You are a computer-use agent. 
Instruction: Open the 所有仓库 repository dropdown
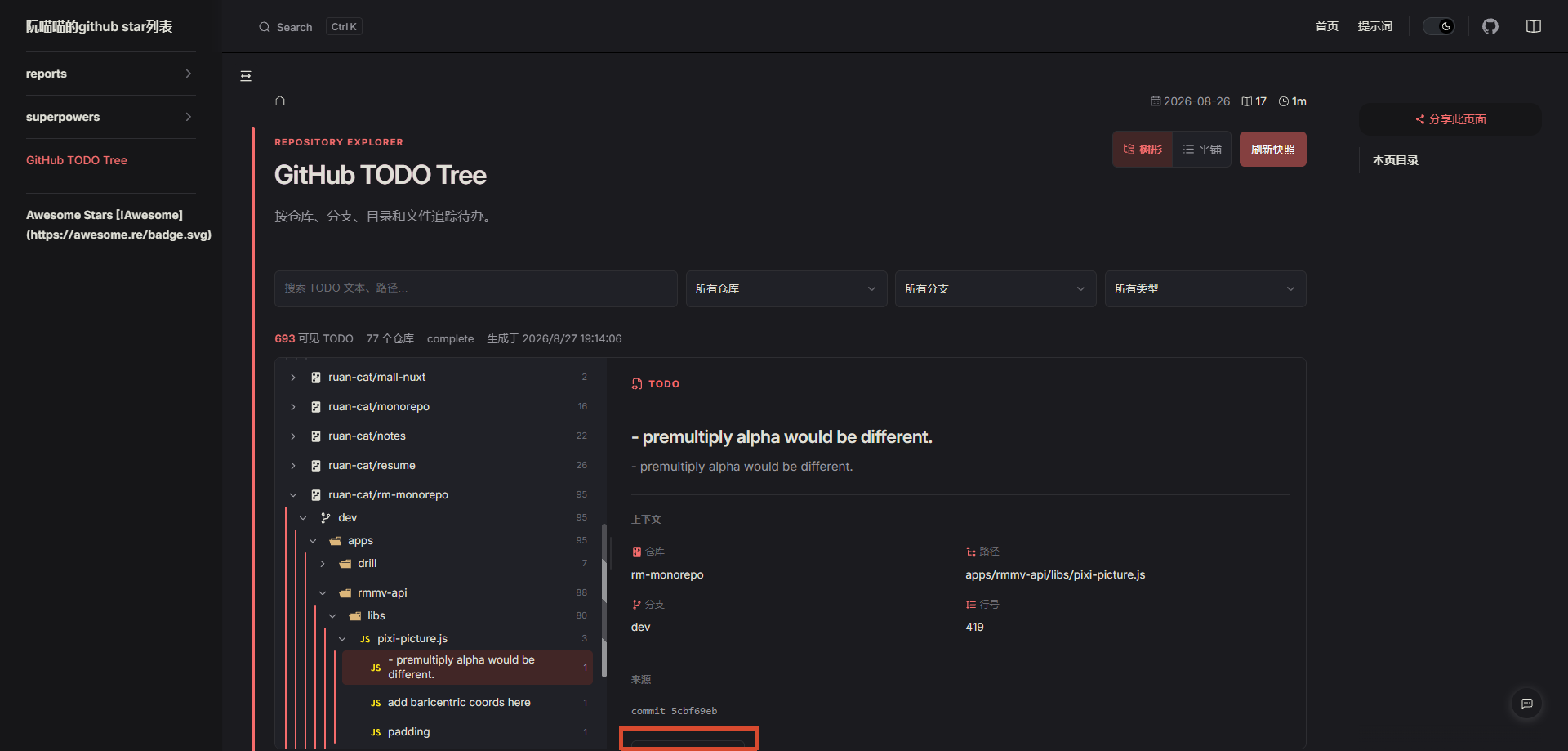(786, 288)
